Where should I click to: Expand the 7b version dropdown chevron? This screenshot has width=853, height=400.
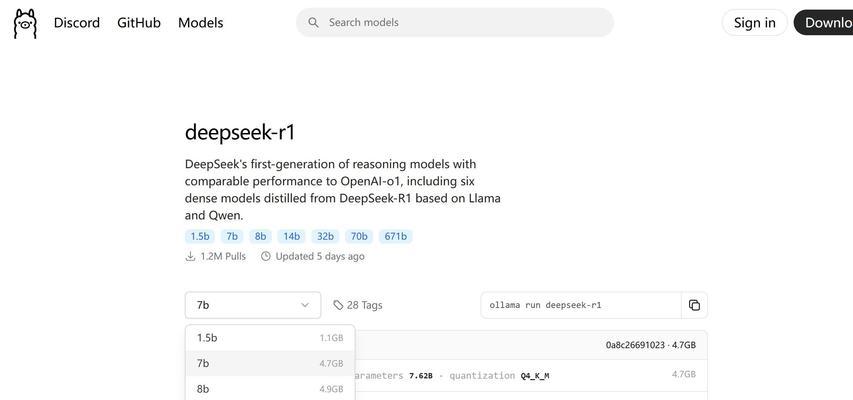point(305,305)
